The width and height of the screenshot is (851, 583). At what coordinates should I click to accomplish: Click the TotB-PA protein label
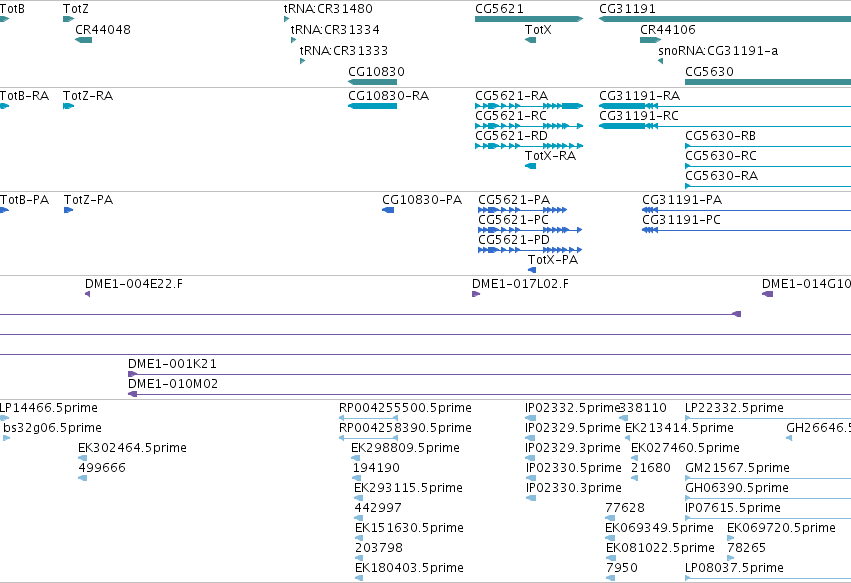tap(24, 200)
